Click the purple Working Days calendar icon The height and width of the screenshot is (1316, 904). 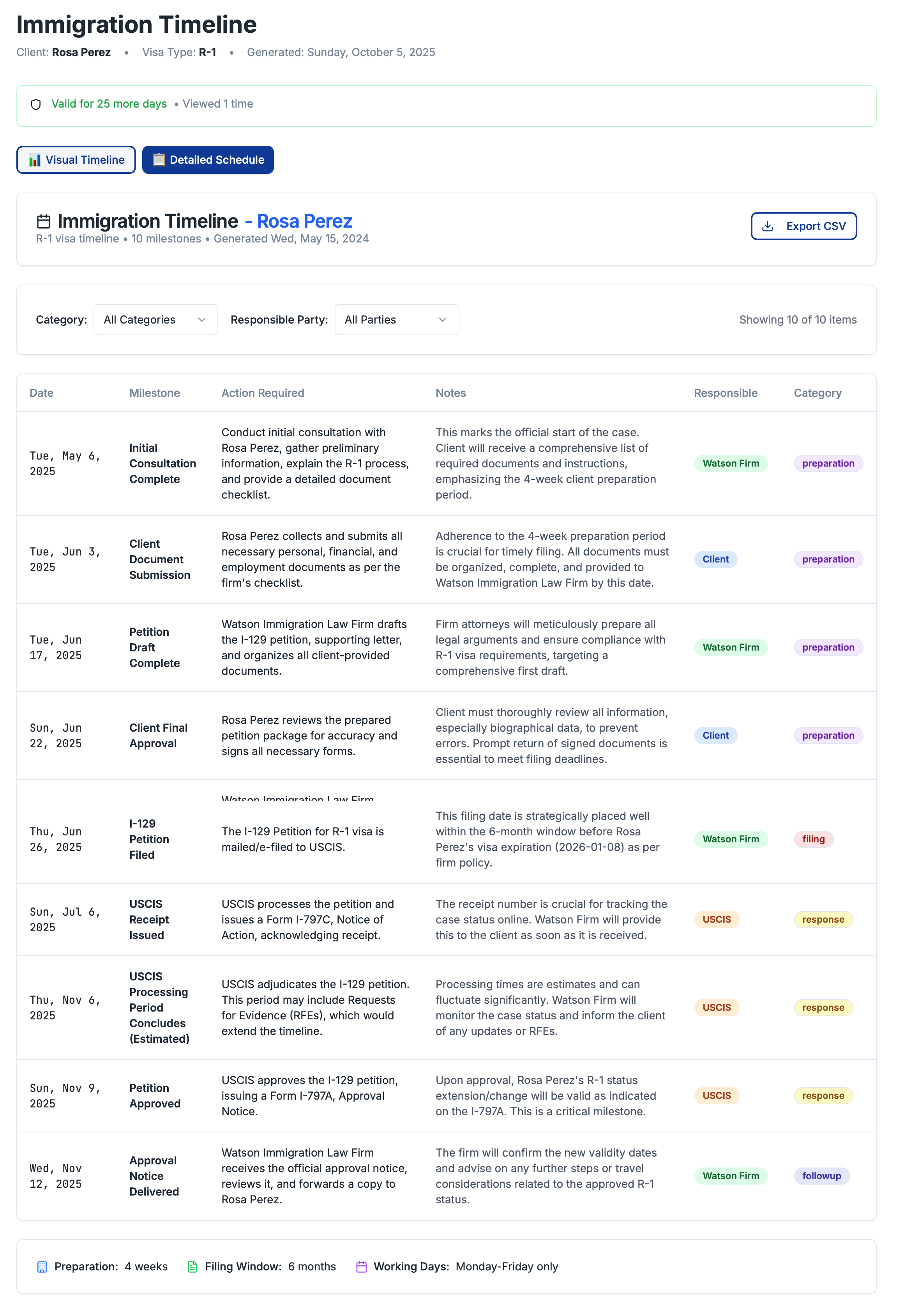361,1266
